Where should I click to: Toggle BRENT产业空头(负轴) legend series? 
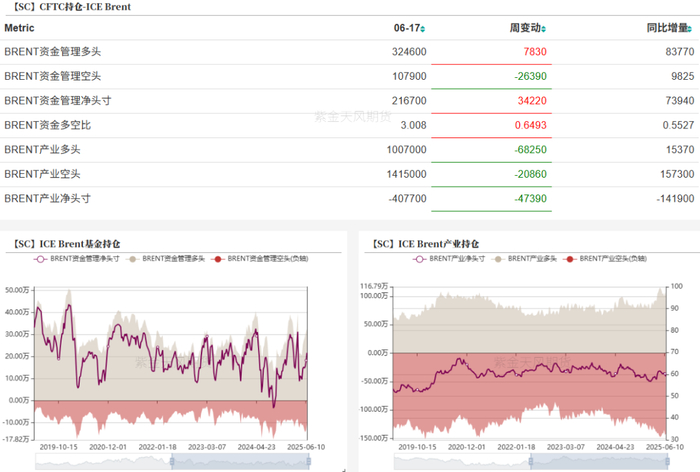[604, 259]
